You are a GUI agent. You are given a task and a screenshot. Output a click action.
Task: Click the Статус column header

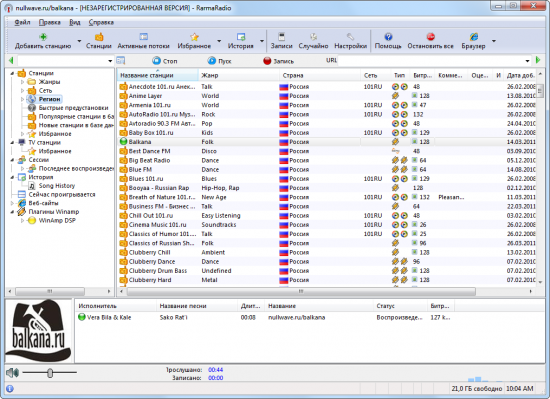click(400, 306)
